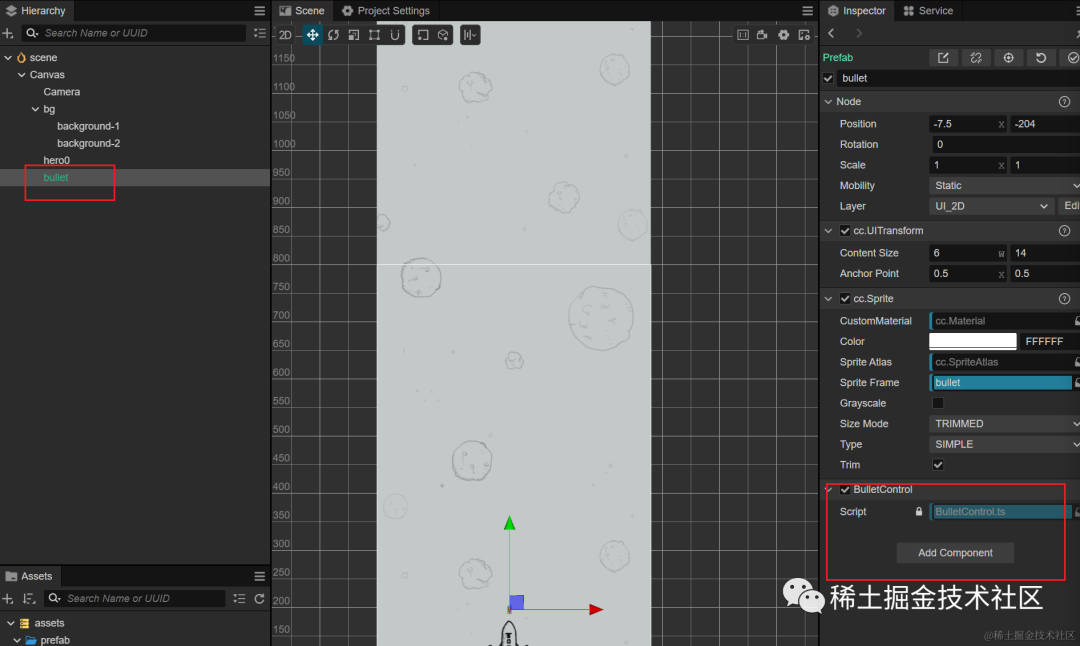Click the edit prefab icon
The width and height of the screenshot is (1080, 646).
943,58
